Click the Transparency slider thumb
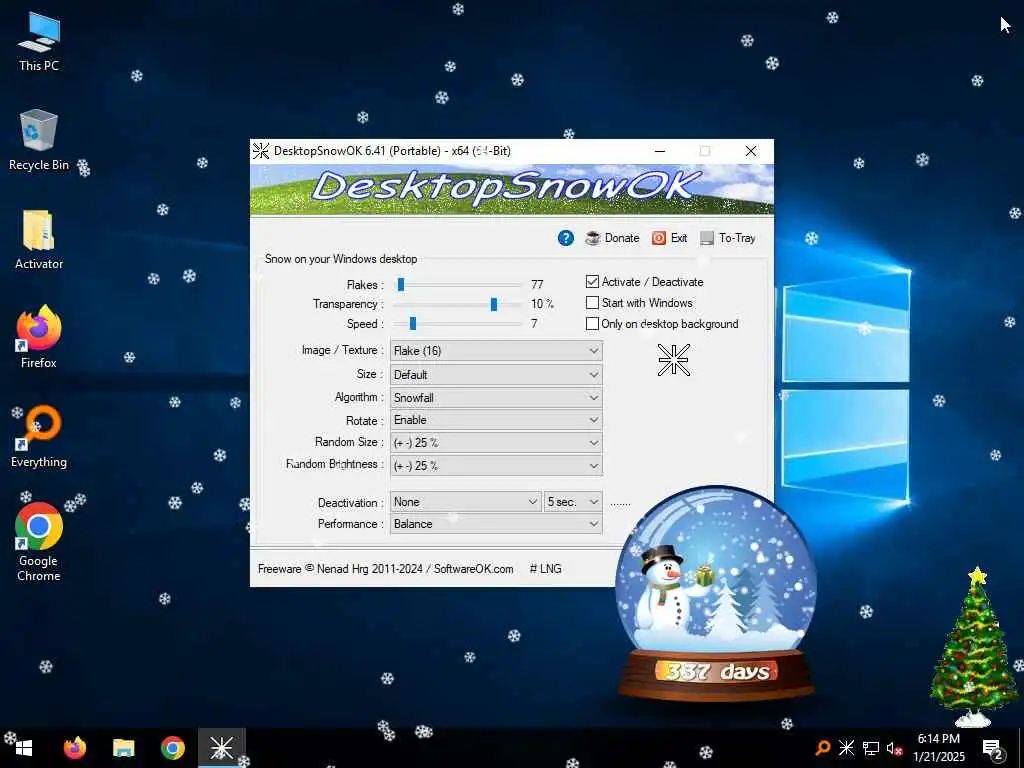 (494, 304)
